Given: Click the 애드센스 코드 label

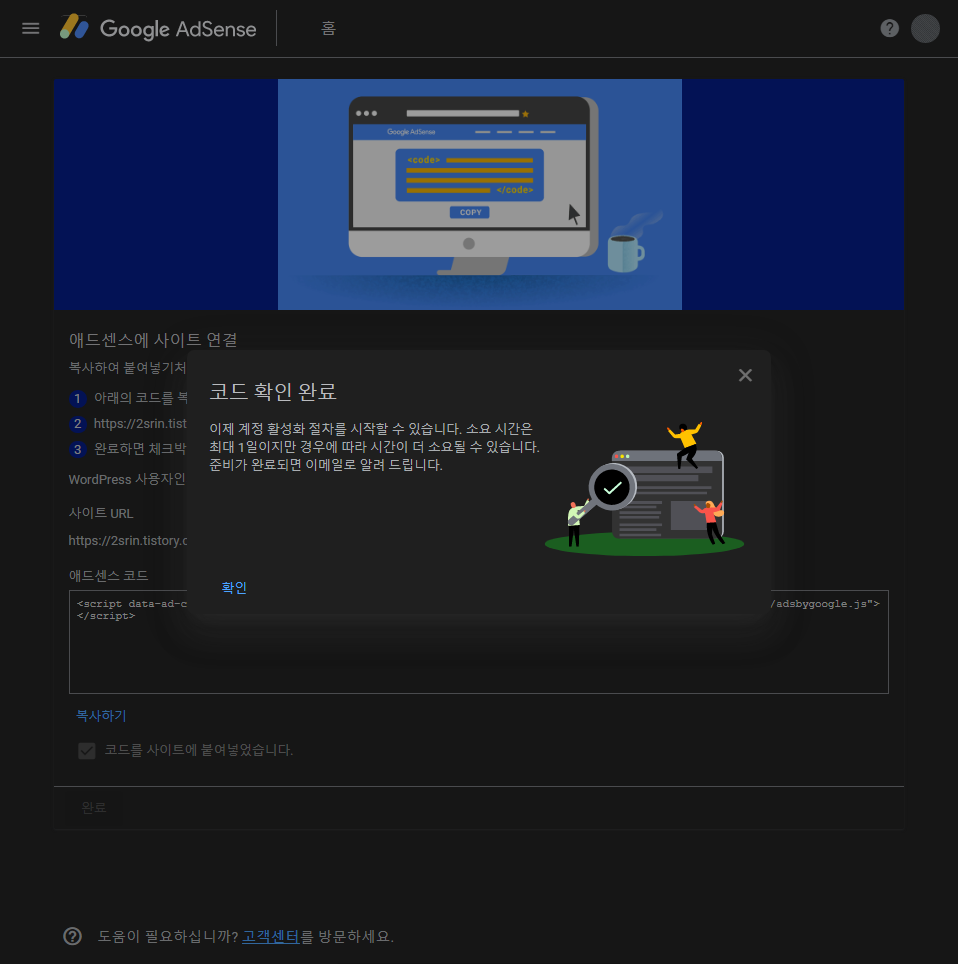Looking at the screenshot, I should (x=108, y=575).
